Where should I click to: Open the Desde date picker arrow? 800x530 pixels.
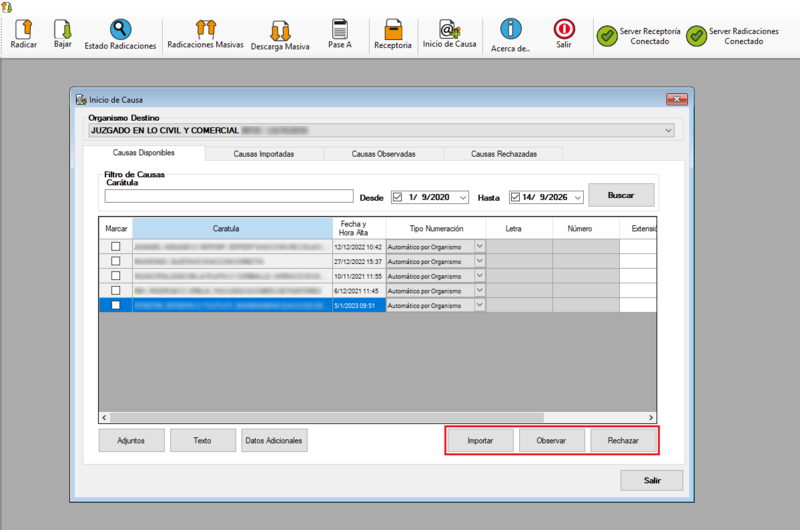tap(463, 197)
